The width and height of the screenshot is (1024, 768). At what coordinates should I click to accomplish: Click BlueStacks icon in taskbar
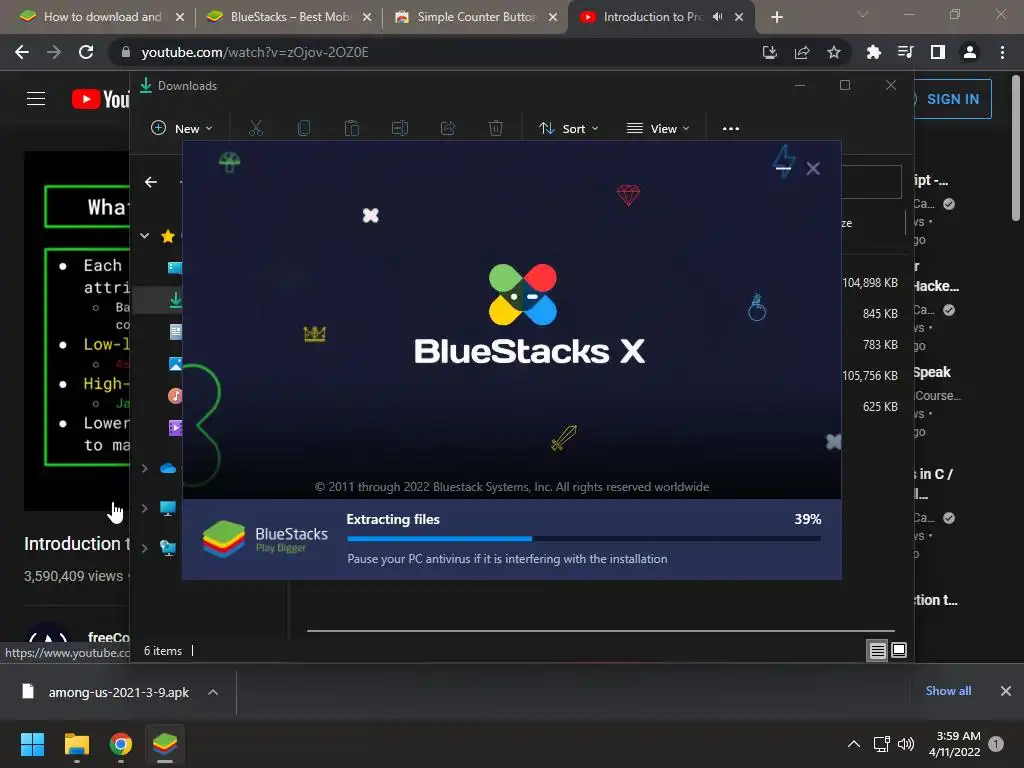click(165, 744)
